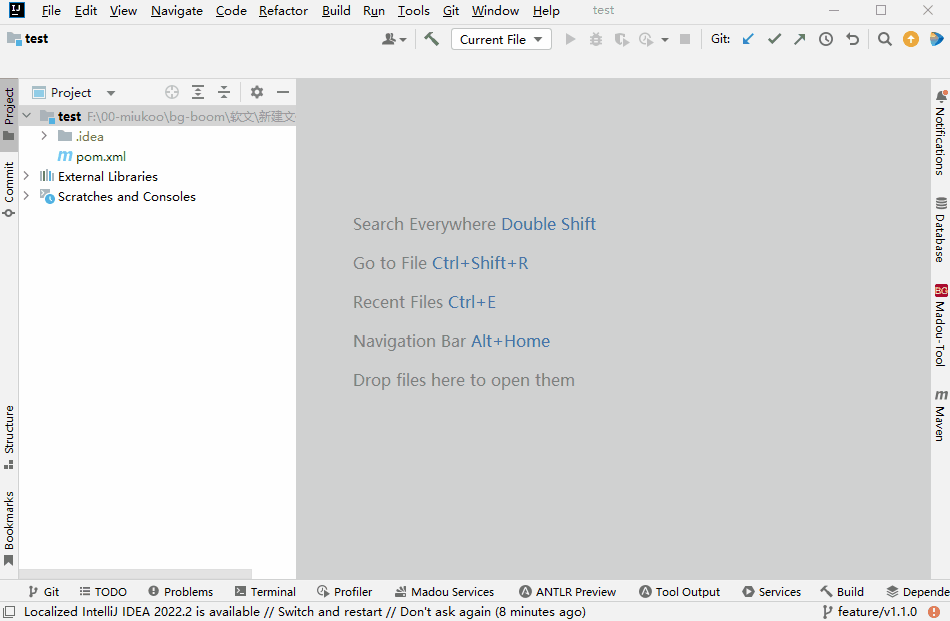Toggle the tool window quick-access icon at the bottom left
Viewport: 950px width, 621px height.
point(9,612)
